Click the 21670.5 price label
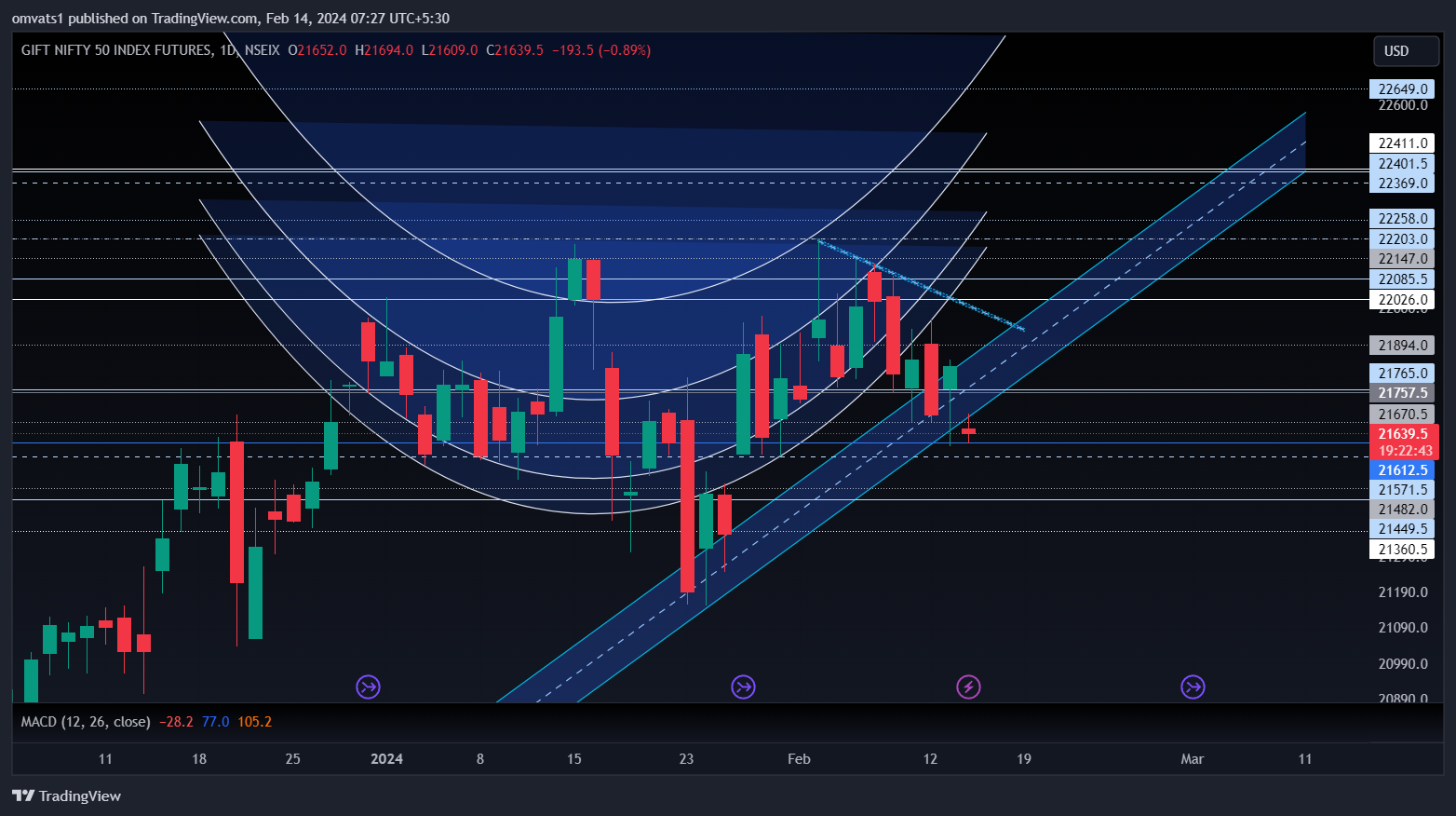The image size is (1456, 816). coord(1402,415)
